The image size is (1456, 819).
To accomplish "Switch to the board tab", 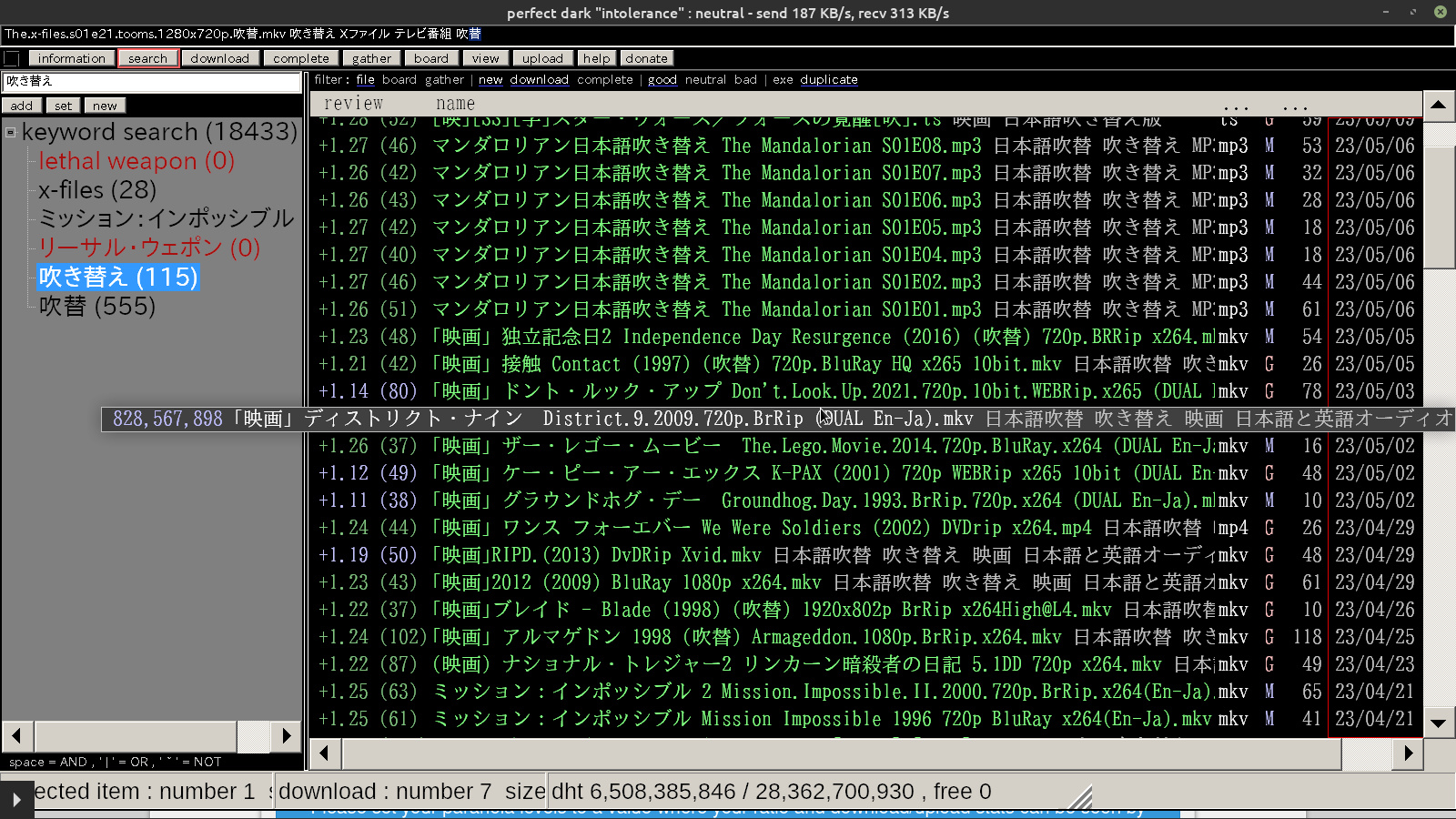I will tap(430, 58).
